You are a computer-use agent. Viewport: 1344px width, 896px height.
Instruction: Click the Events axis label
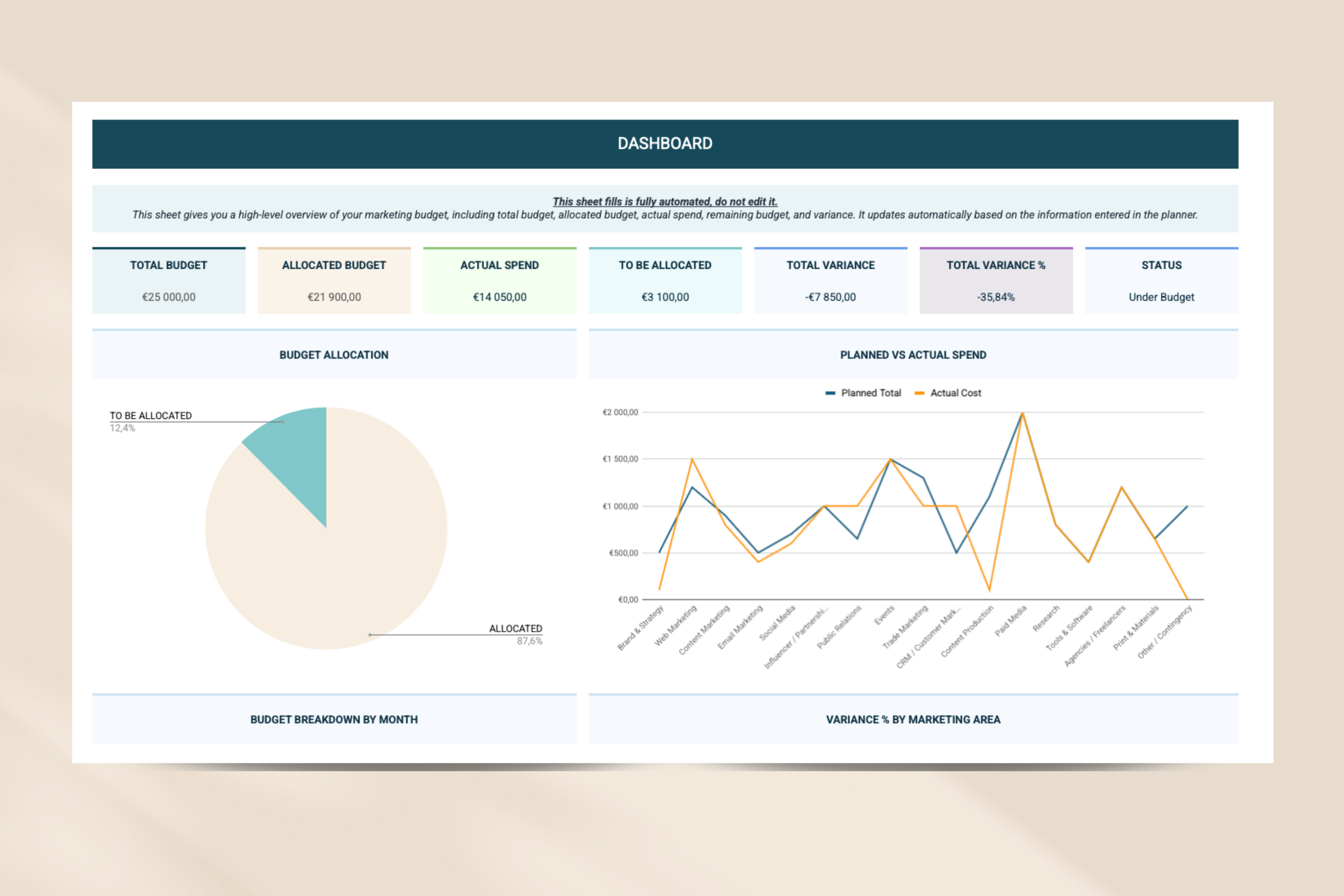pyautogui.click(x=884, y=615)
